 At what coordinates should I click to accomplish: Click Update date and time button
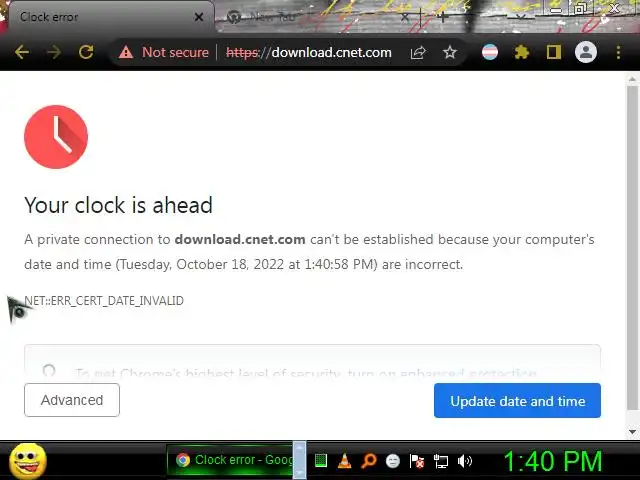(517, 400)
